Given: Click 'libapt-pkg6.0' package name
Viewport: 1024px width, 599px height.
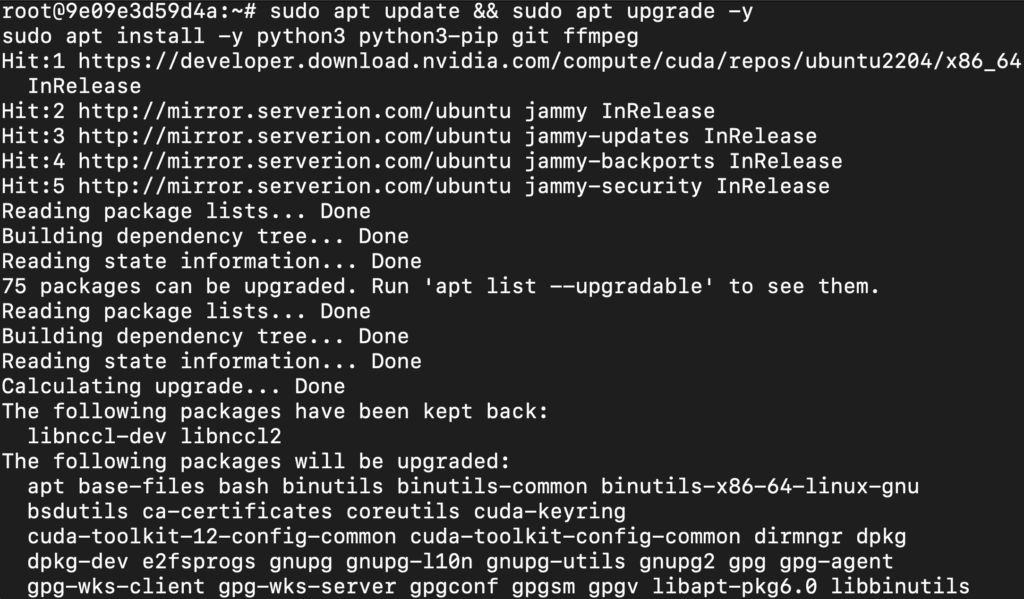Looking at the screenshot, I should pos(735,587).
